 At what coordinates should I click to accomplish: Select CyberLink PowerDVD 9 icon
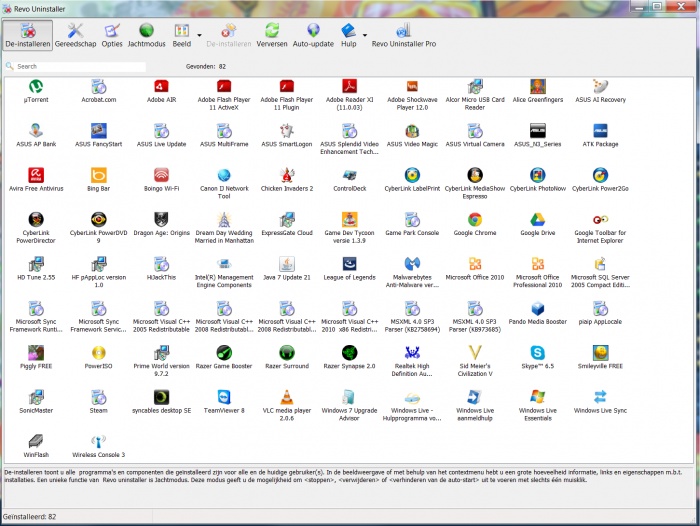click(x=99, y=219)
